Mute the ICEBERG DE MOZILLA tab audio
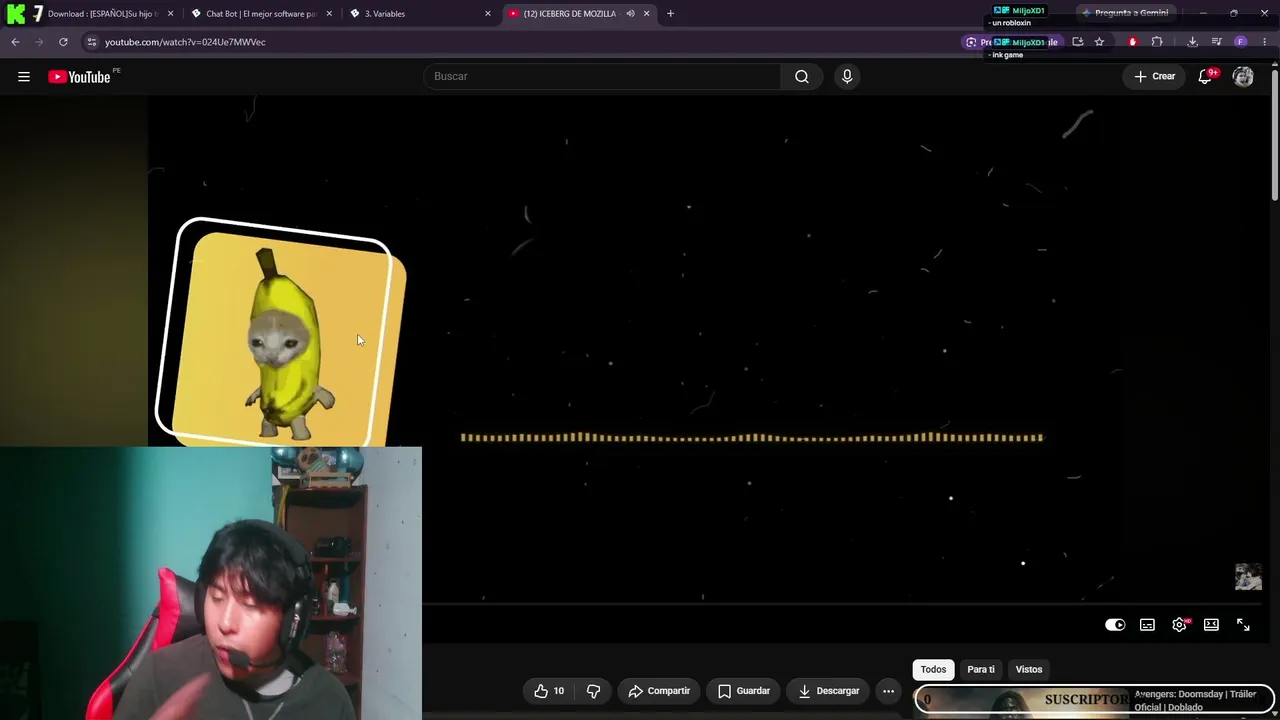The height and width of the screenshot is (720, 1280). point(630,14)
